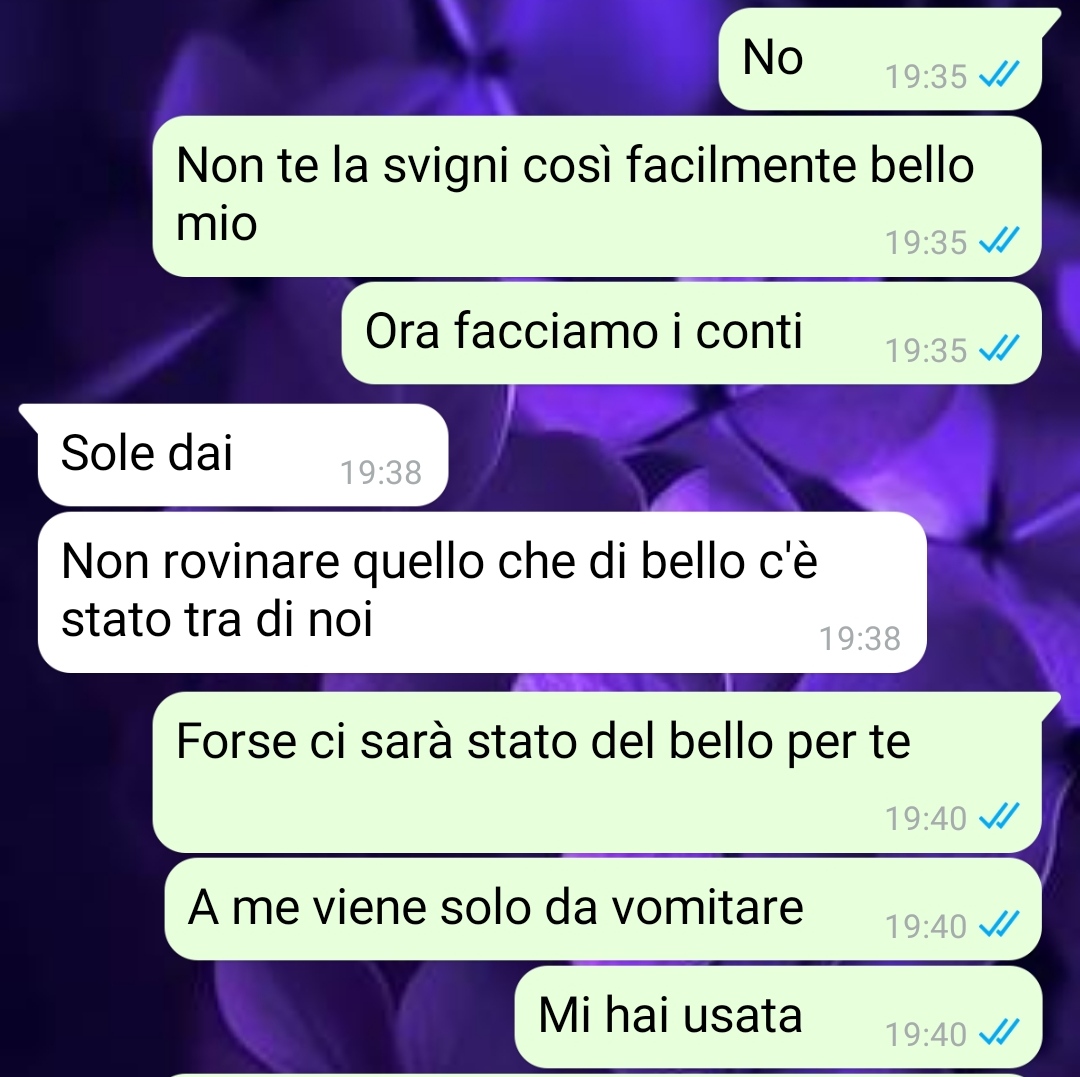
Task: Tap the 19:38 timestamp on "Sole dai"
Action: [381, 472]
